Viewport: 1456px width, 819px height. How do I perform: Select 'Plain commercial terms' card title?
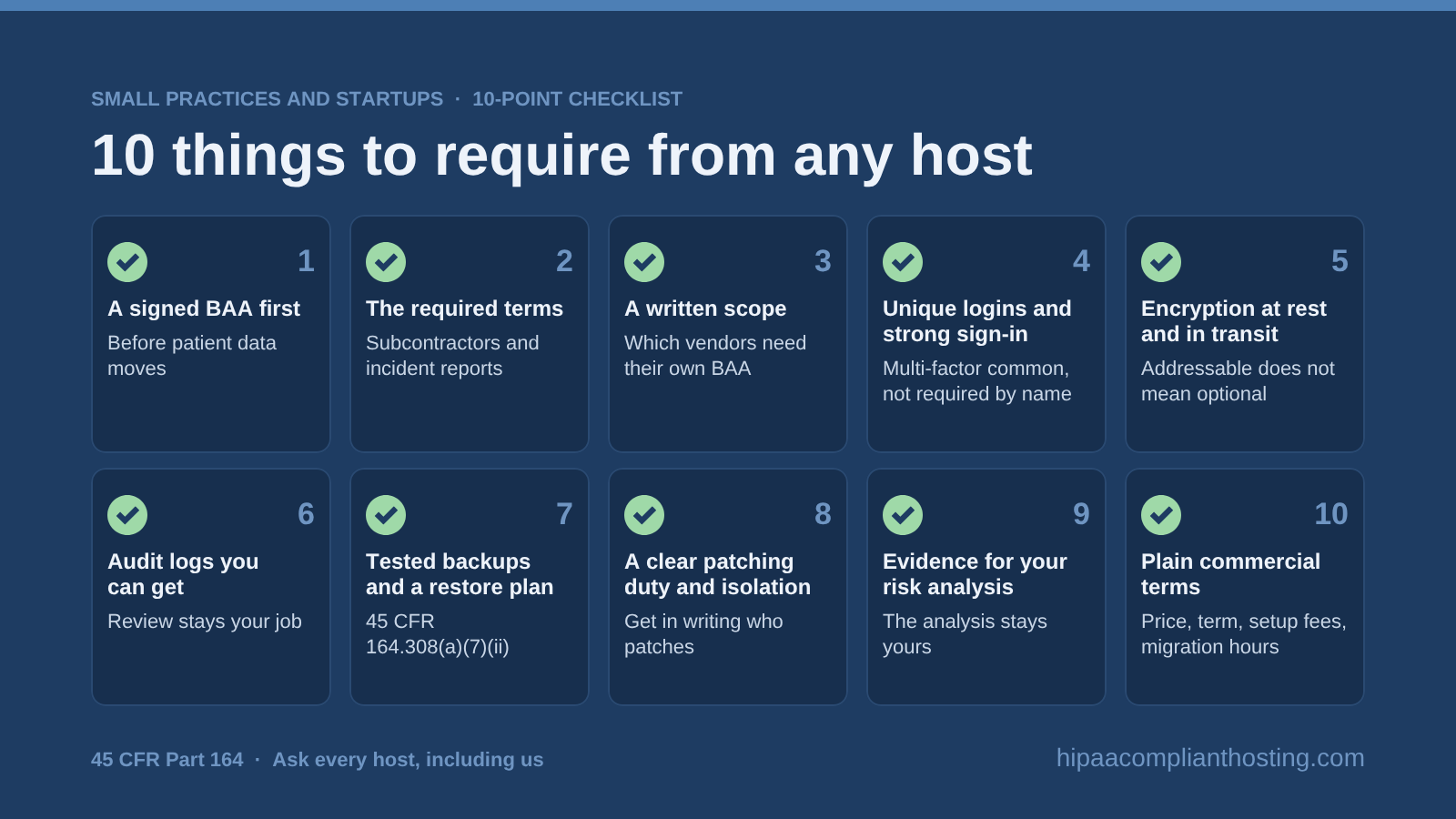1230,574
